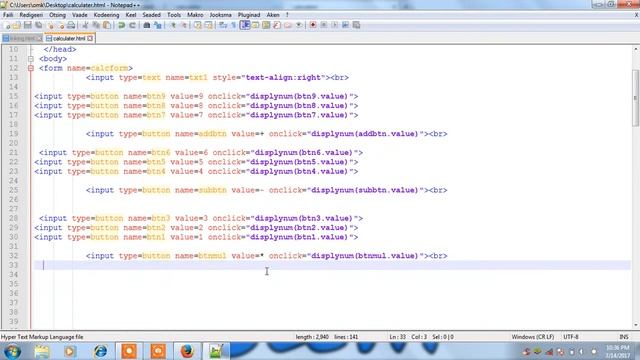Screen dimensions: 640x360
Task: Close the calculater.html tab
Action: coord(90,38)
